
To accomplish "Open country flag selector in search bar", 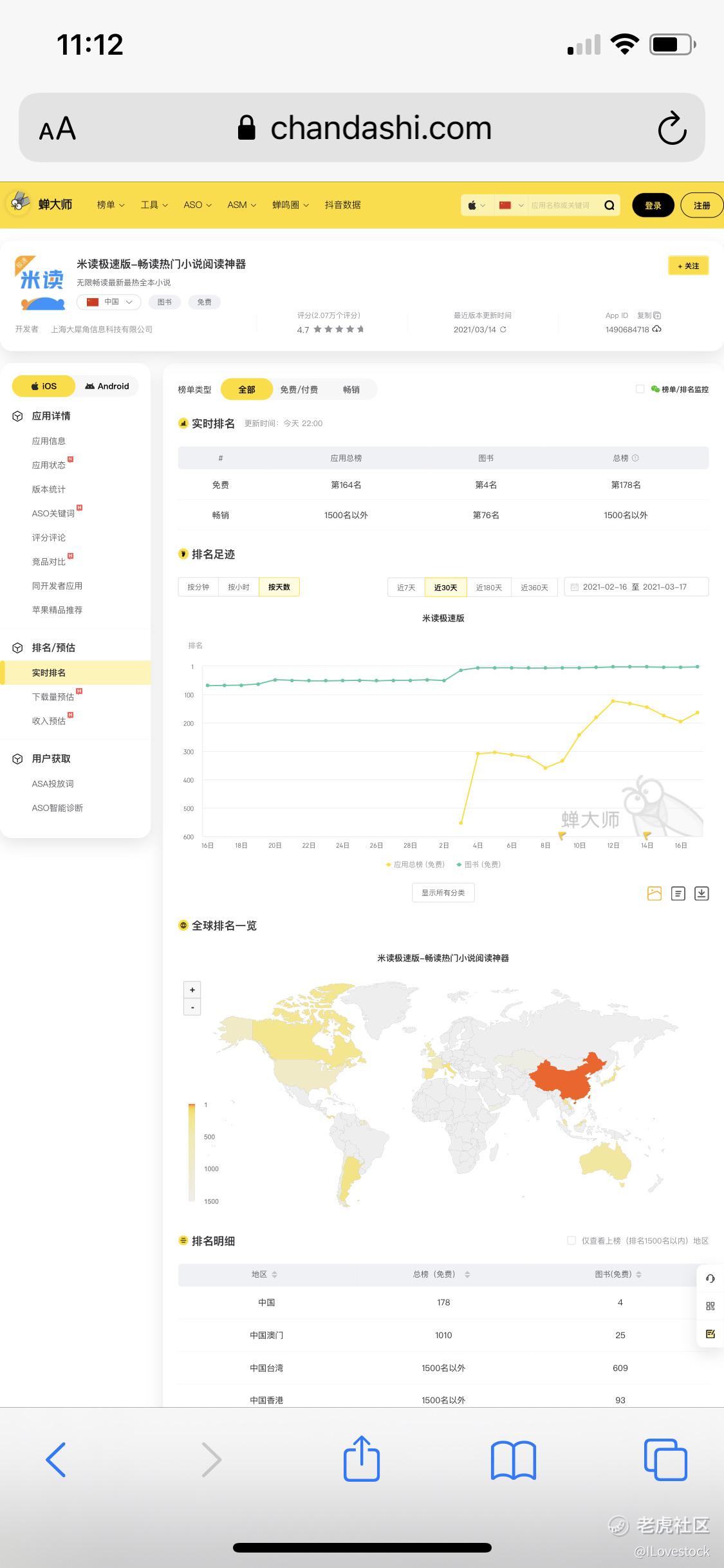I will click(511, 205).
